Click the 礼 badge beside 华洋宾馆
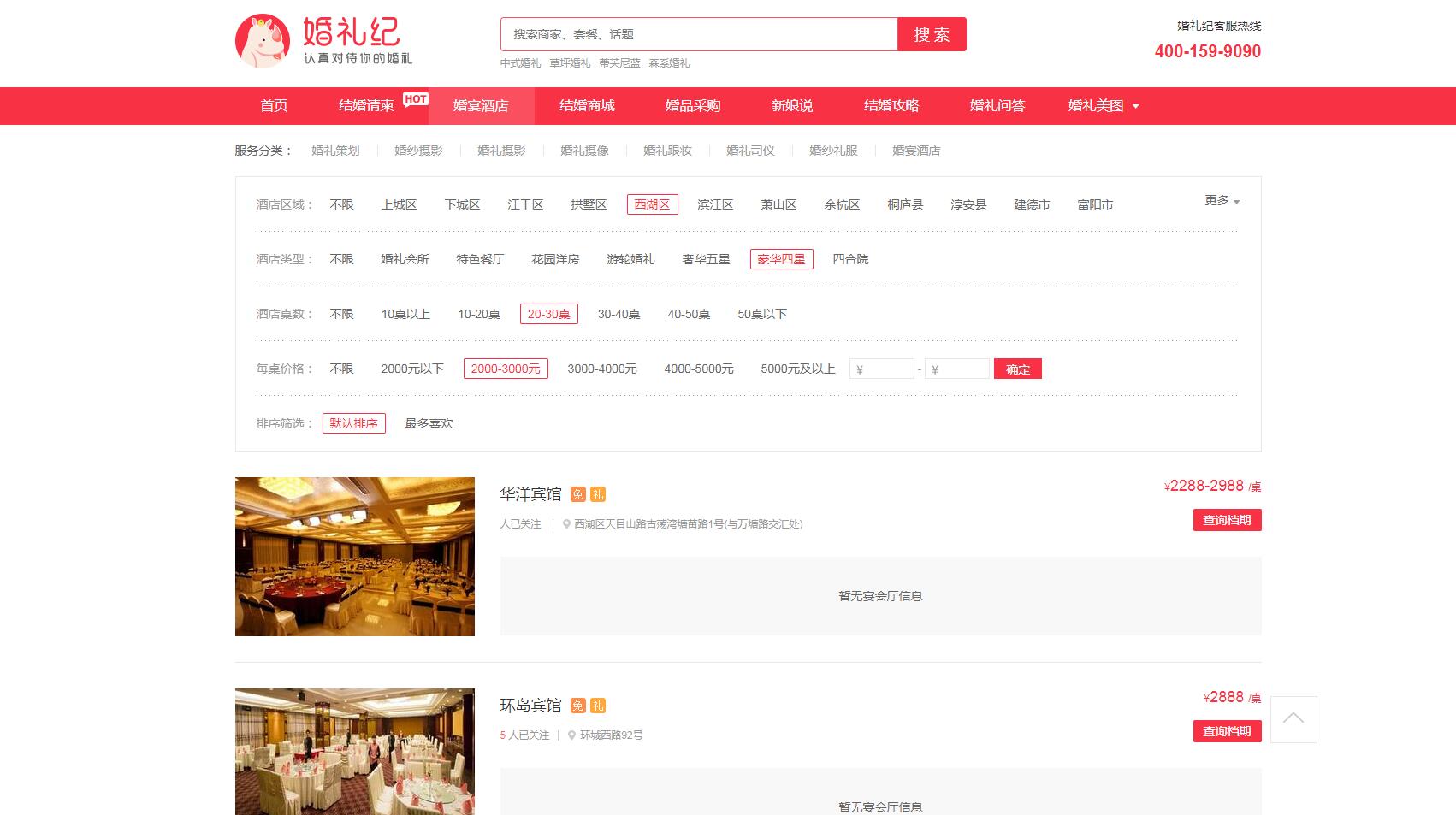 pos(598,494)
